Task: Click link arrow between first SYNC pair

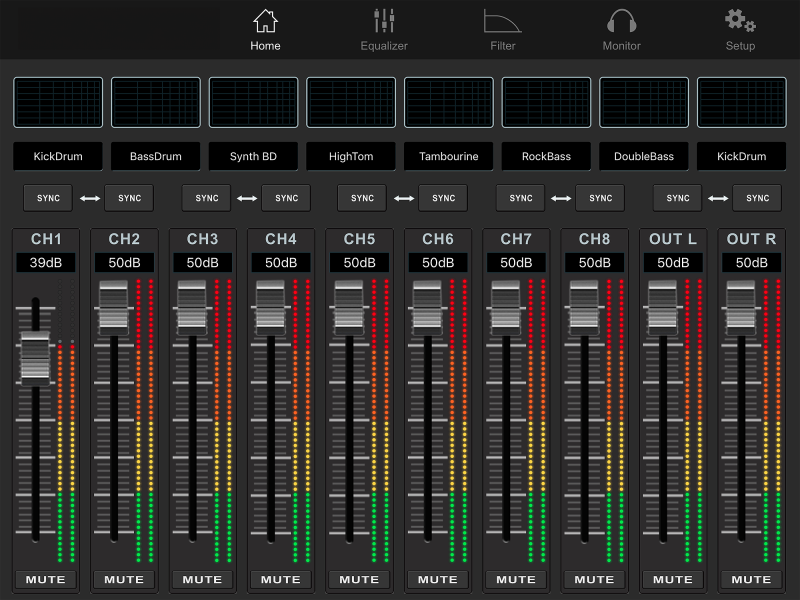Action: click(x=89, y=198)
